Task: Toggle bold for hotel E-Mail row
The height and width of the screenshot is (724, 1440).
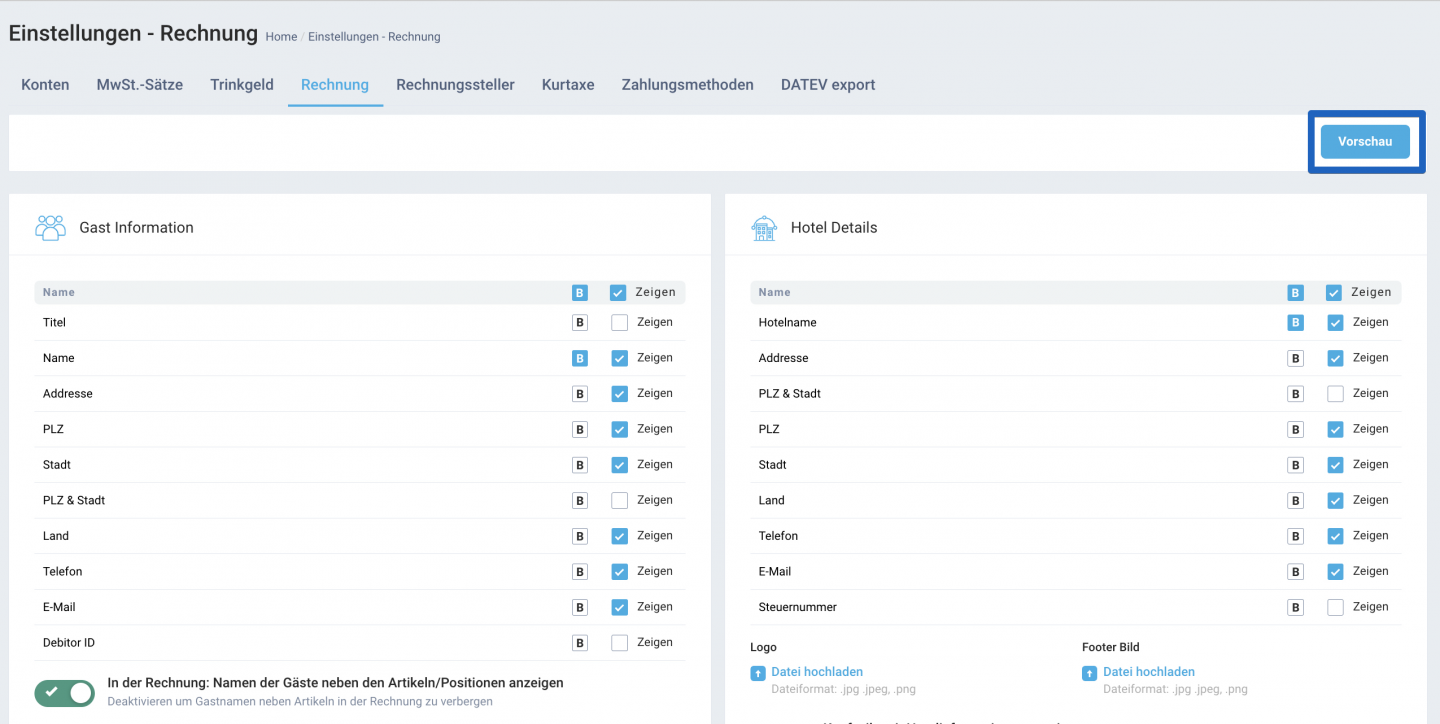Action: [1296, 572]
